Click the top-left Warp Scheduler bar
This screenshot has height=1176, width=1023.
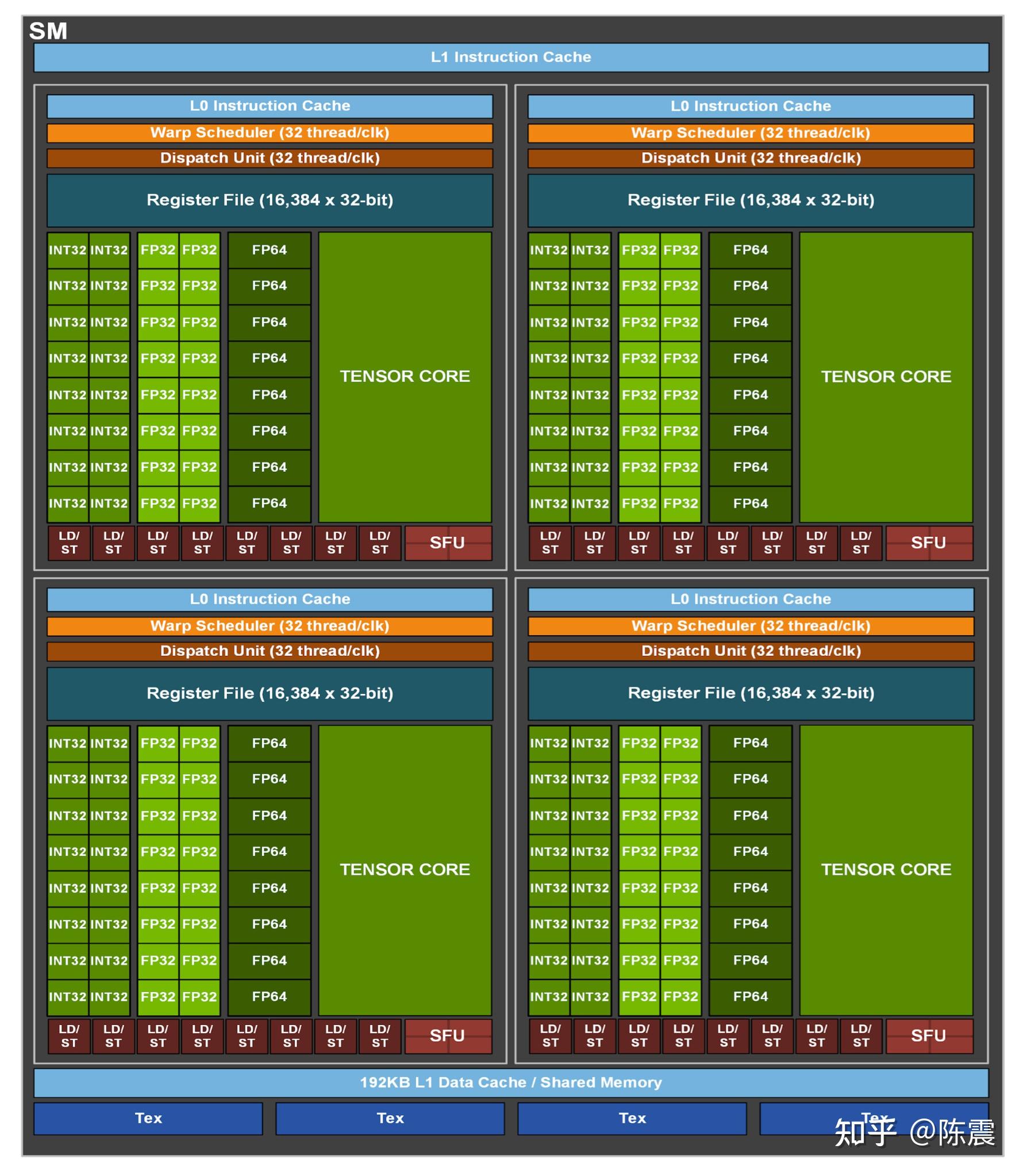[270, 133]
